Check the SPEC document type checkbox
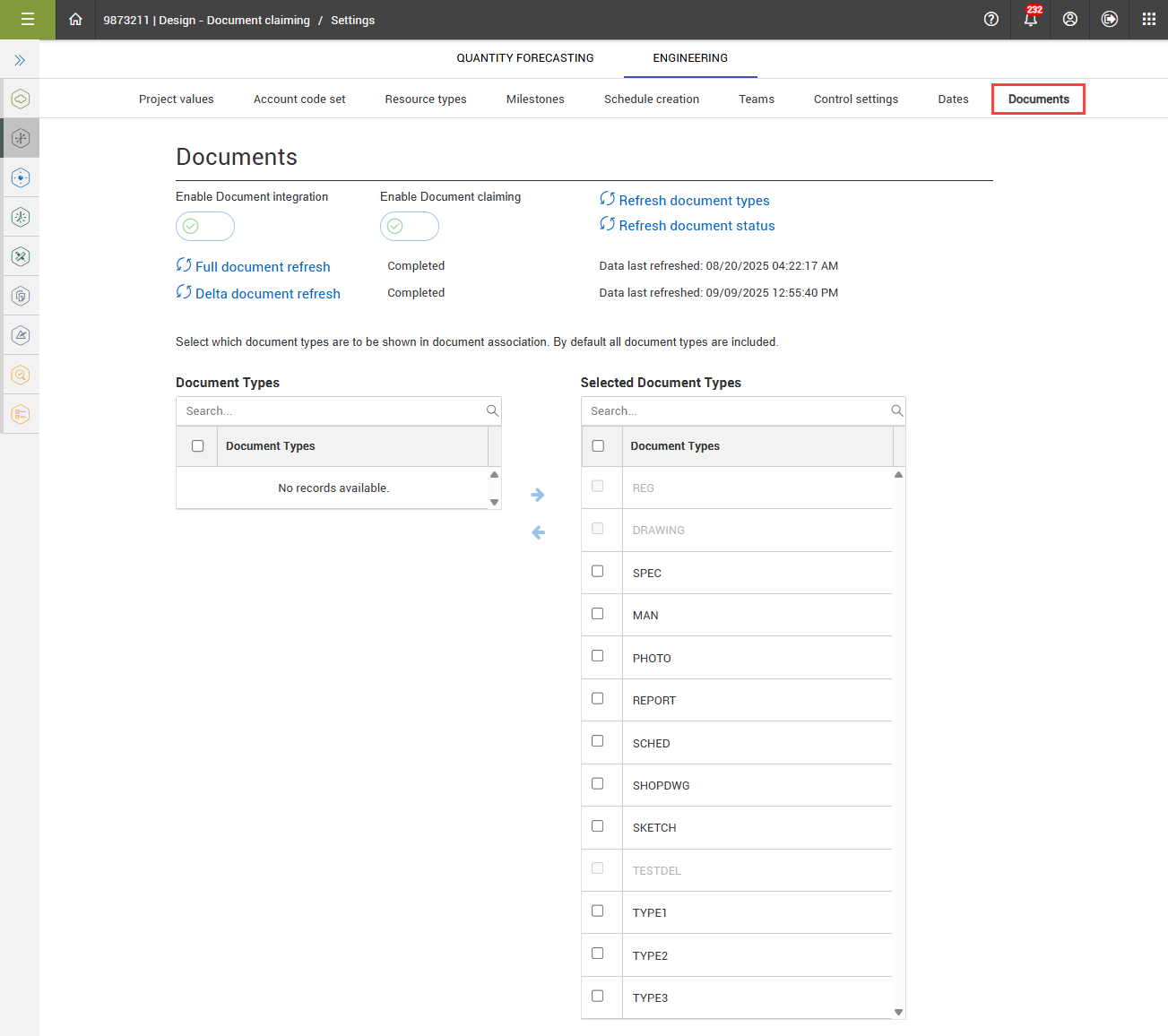The height and width of the screenshot is (1036, 1168). coord(598,572)
